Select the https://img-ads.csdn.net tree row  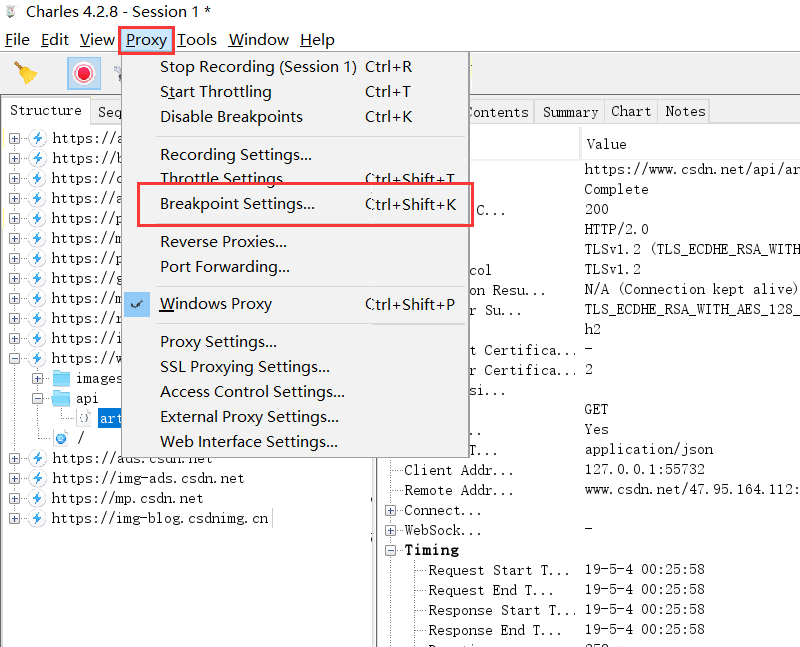click(148, 478)
